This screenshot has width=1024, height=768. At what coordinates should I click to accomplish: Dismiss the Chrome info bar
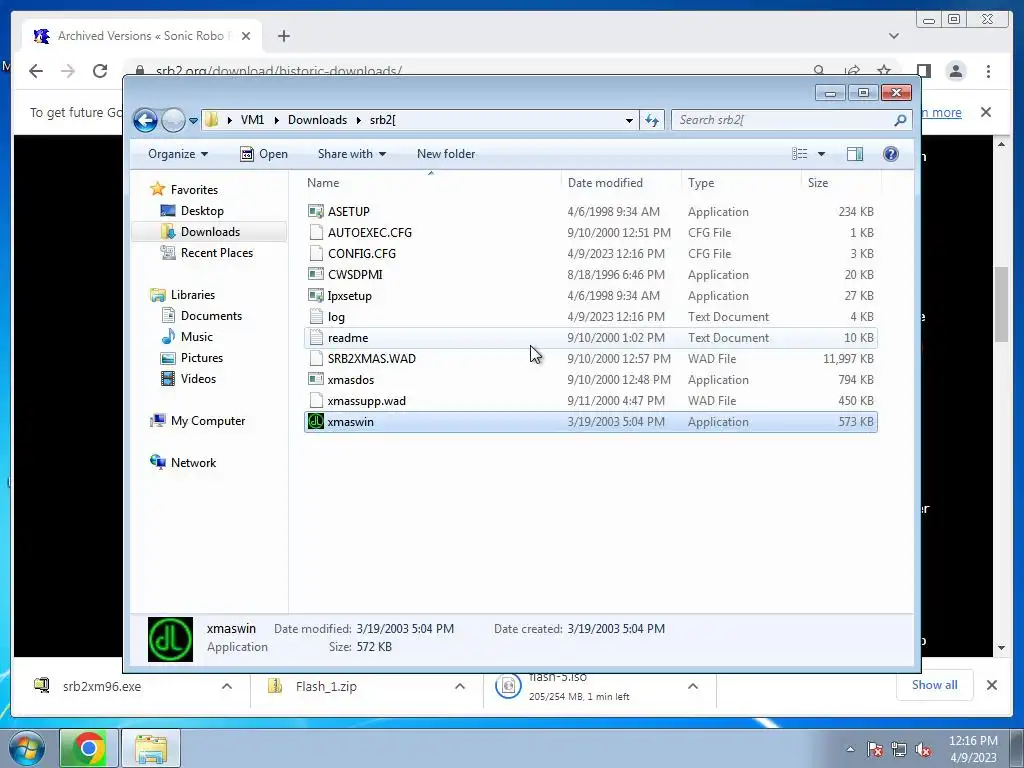click(986, 112)
